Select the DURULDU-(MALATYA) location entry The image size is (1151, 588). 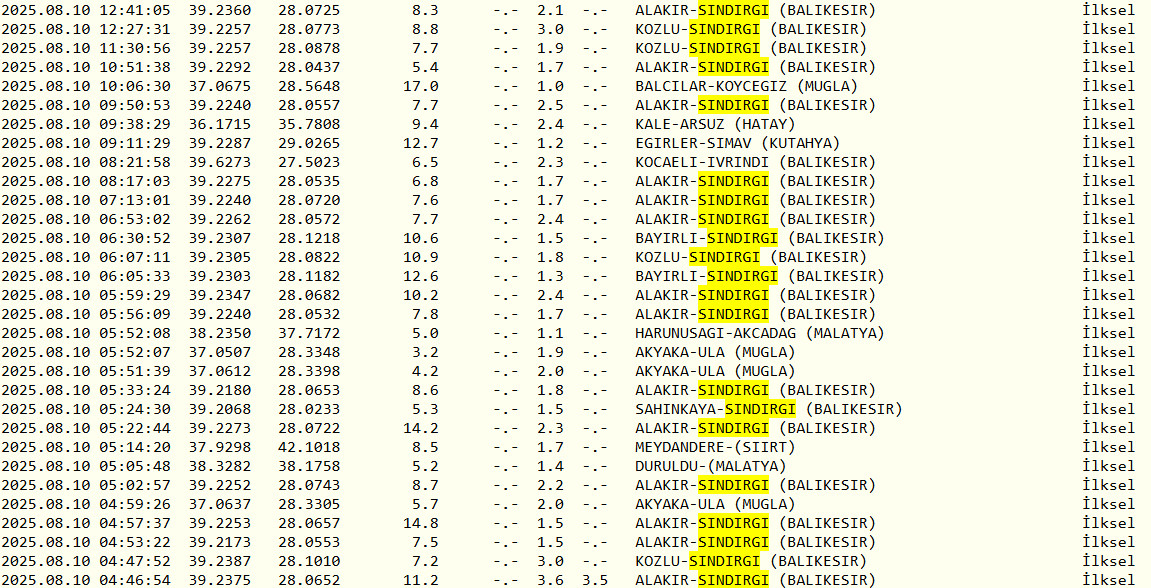(710, 467)
